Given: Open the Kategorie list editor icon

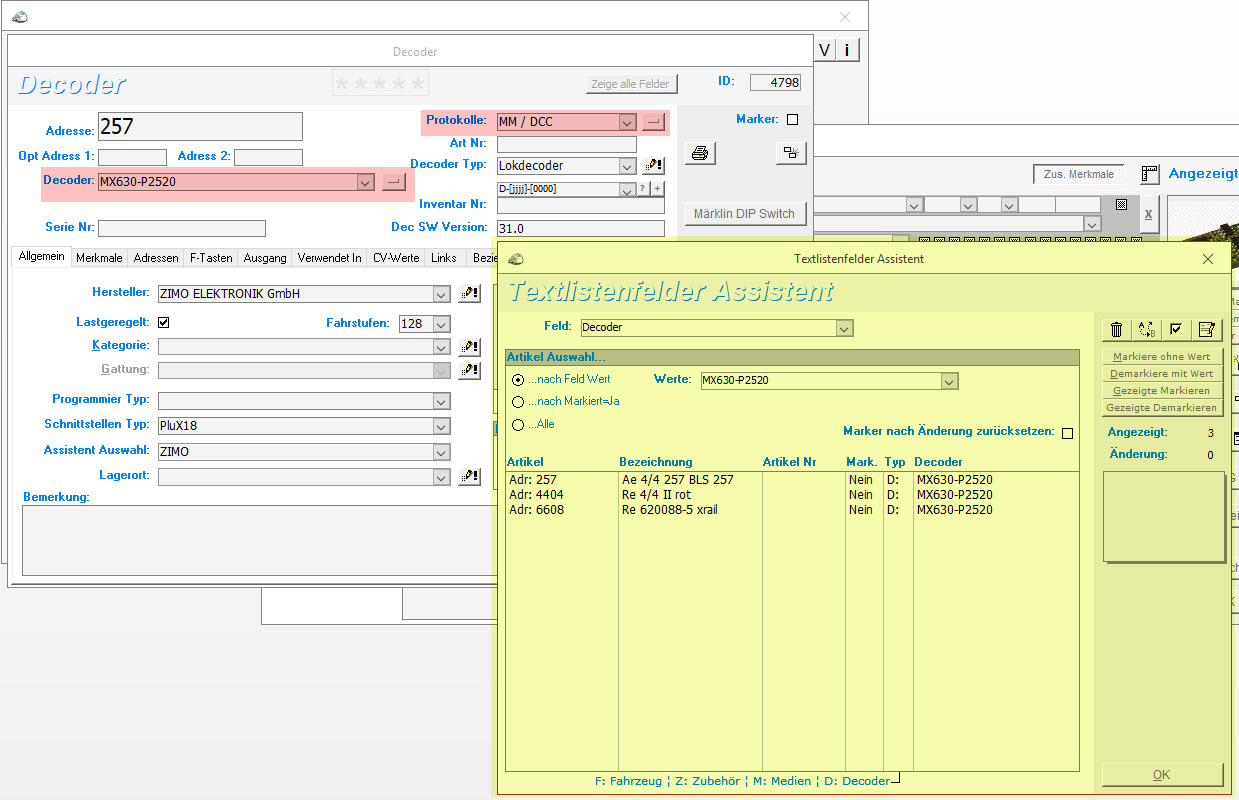Looking at the screenshot, I should click(469, 347).
